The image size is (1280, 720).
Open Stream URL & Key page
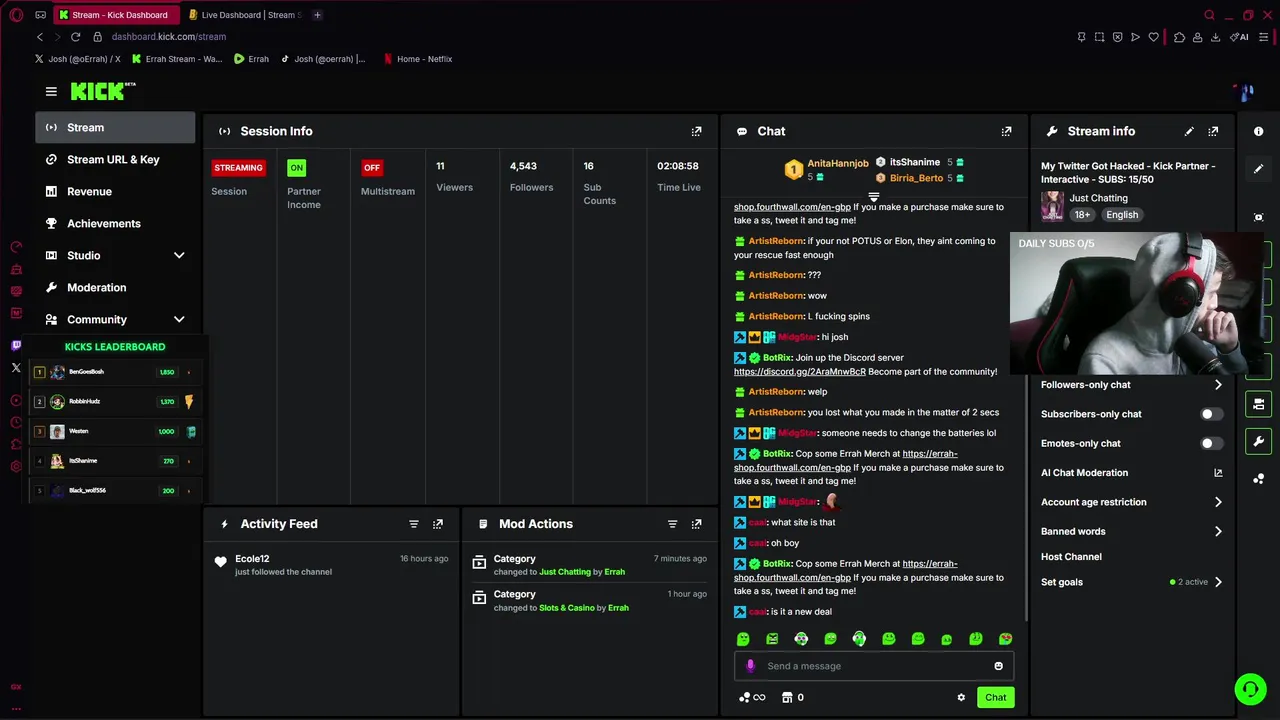pos(116,160)
